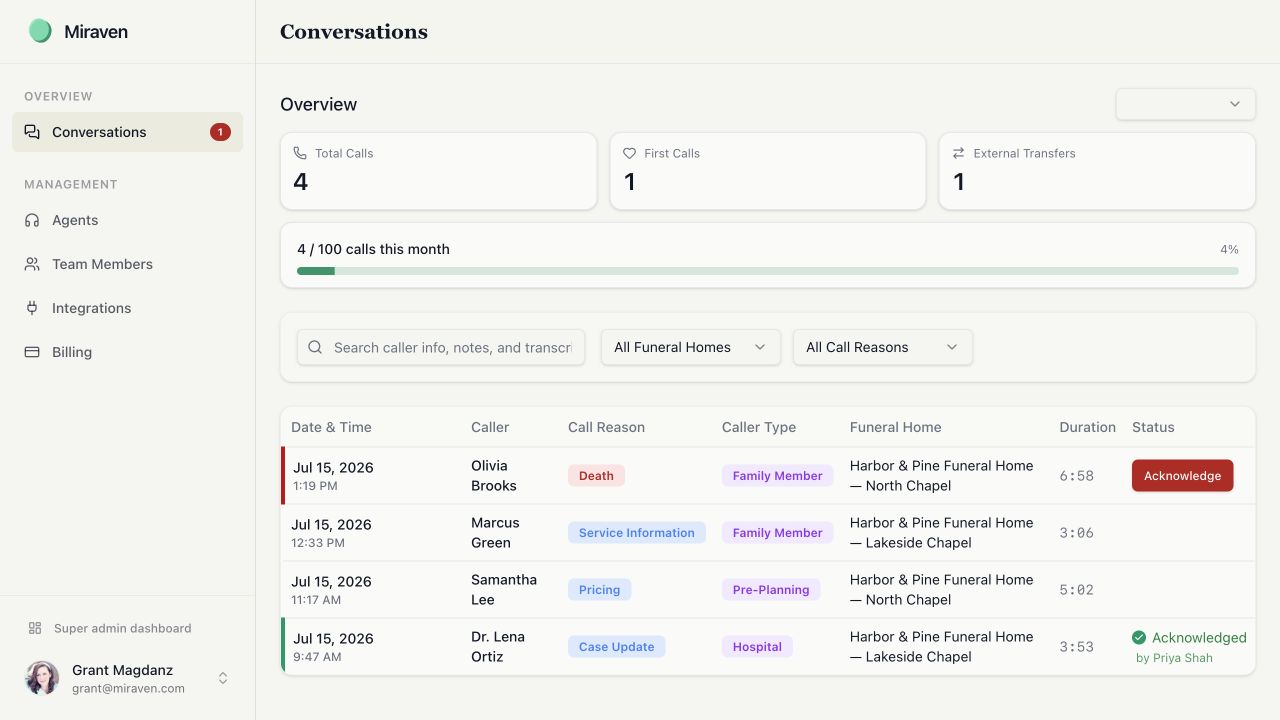This screenshot has width=1280, height=720.
Task: Open the Conversations section
Action: click(x=127, y=132)
